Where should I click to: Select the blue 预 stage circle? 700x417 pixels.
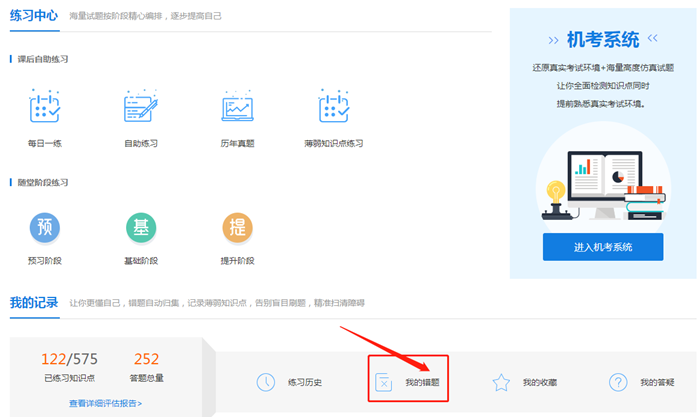coord(45,228)
